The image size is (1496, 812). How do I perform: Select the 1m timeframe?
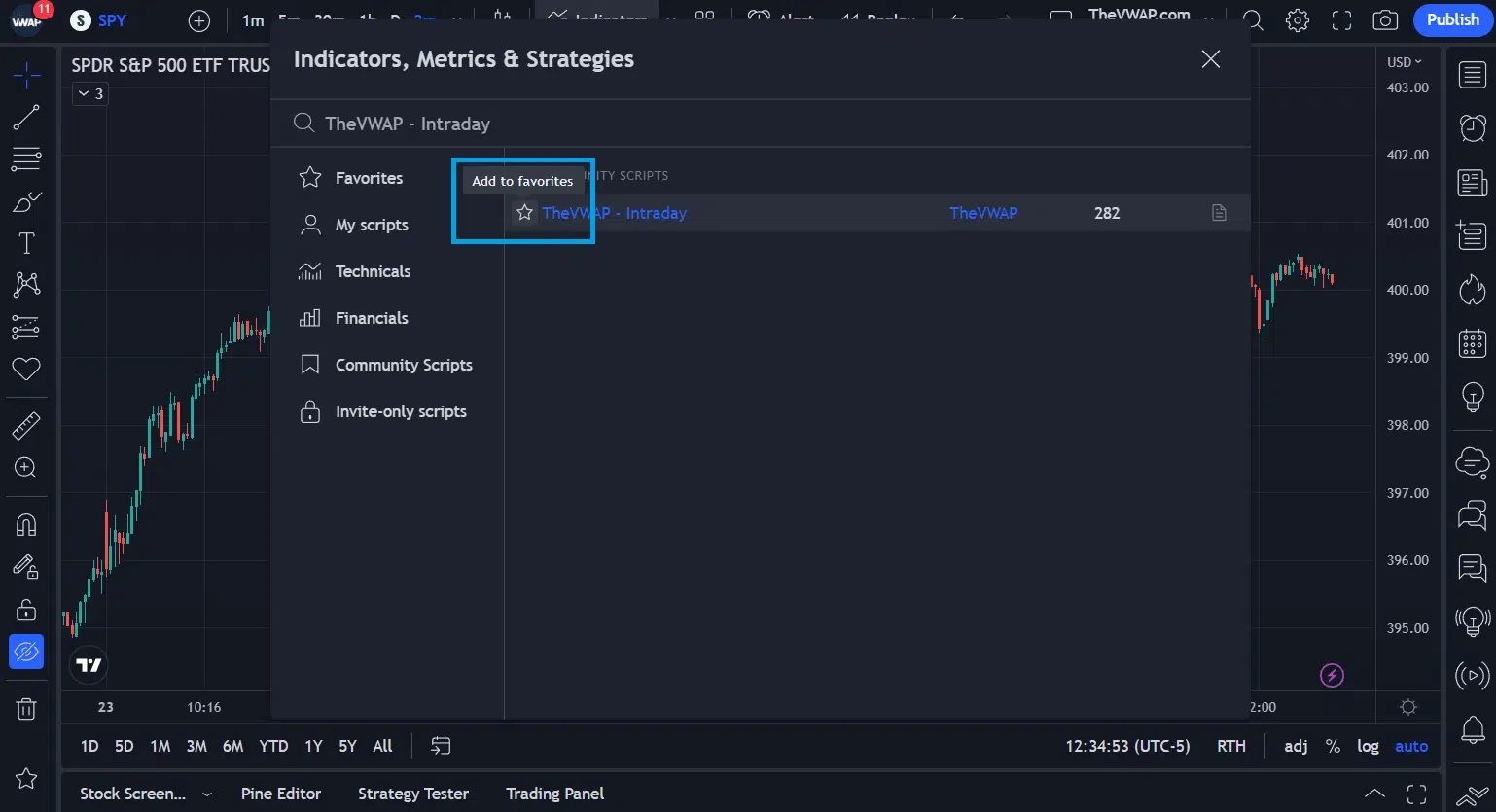coord(253,20)
